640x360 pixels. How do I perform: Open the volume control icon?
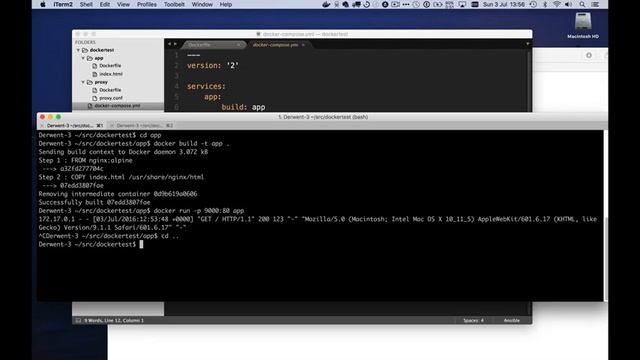click(569, 4)
